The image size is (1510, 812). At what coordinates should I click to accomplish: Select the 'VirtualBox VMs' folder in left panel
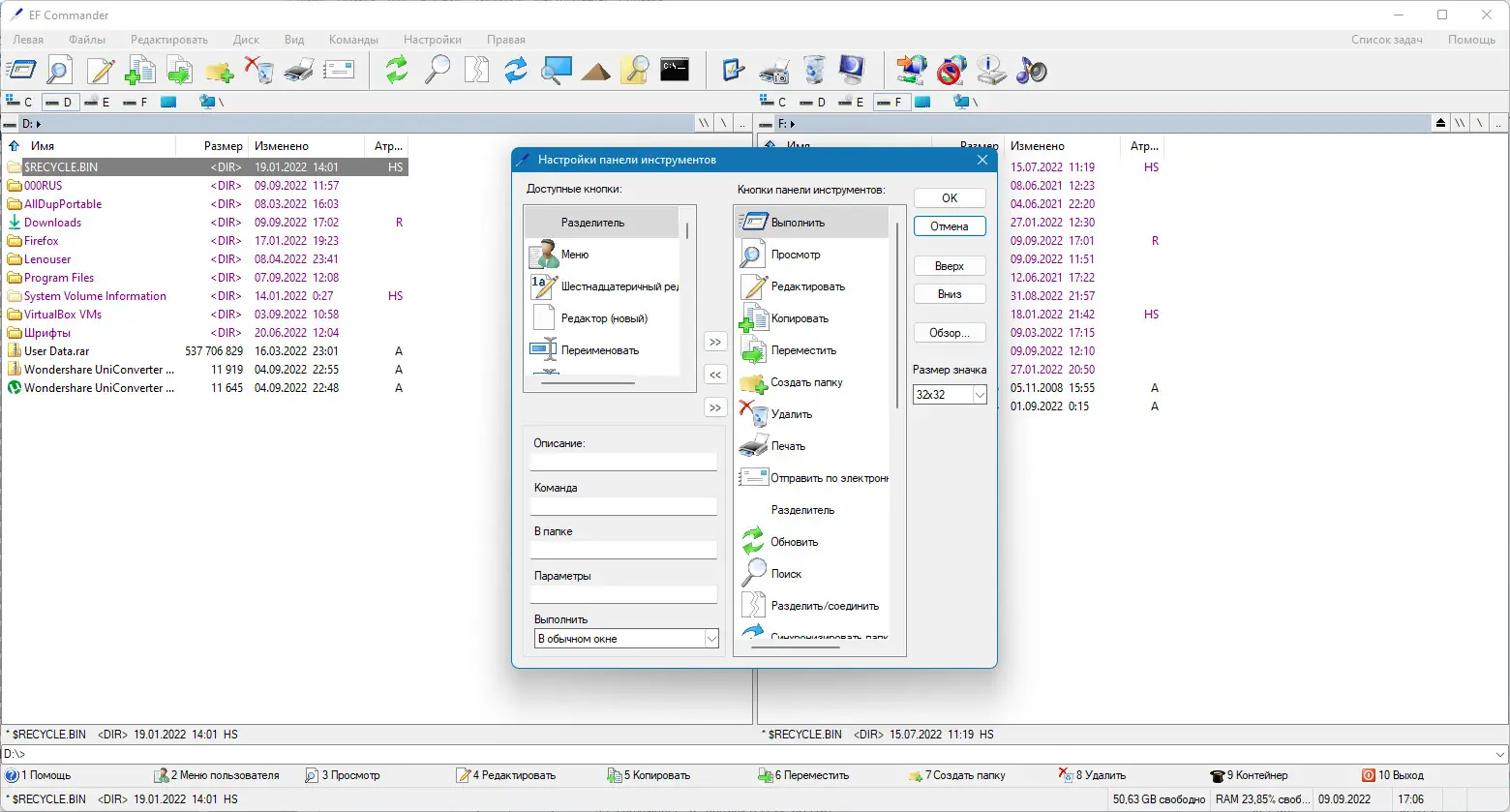(x=63, y=315)
